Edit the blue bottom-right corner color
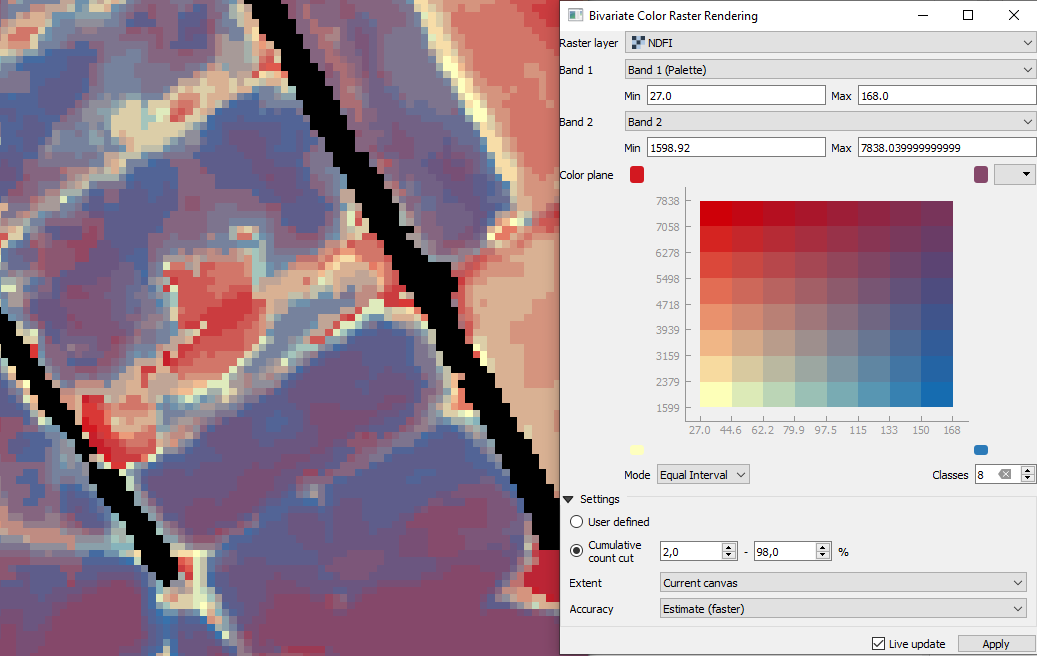This screenshot has width=1037, height=656. tap(981, 449)
